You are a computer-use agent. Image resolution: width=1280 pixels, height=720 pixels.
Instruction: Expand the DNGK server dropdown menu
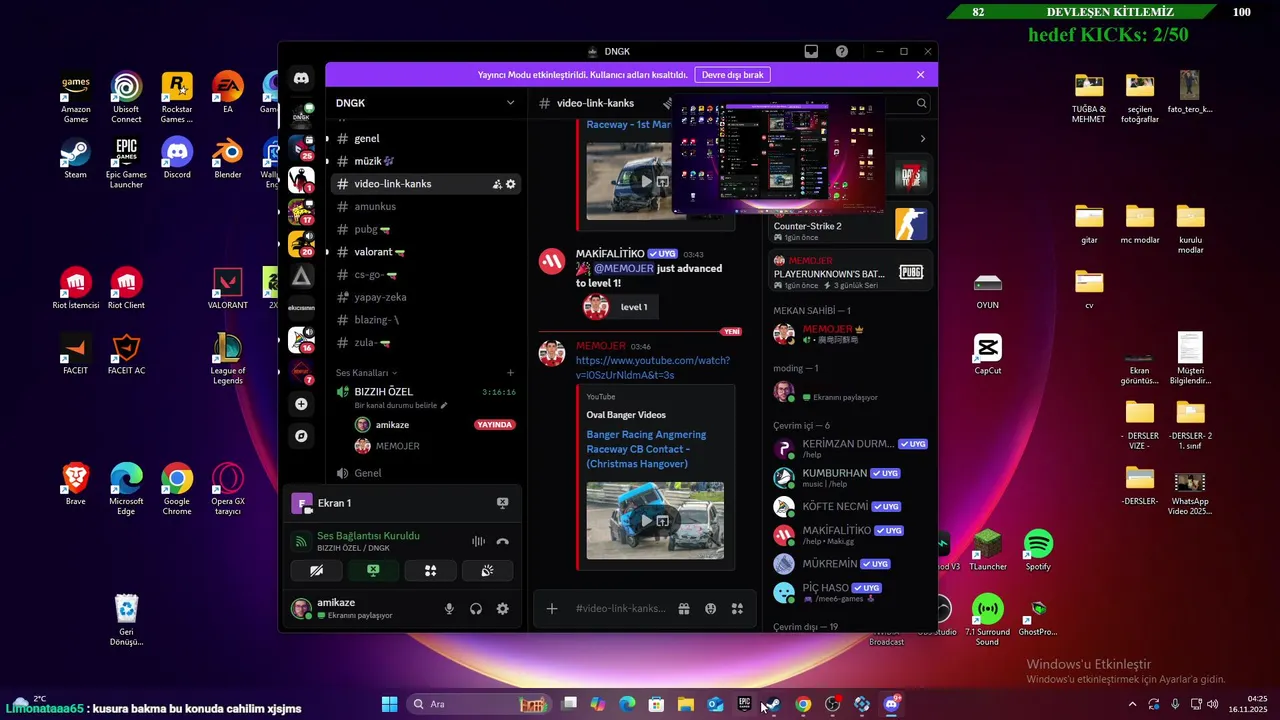[x=510, y=103]
